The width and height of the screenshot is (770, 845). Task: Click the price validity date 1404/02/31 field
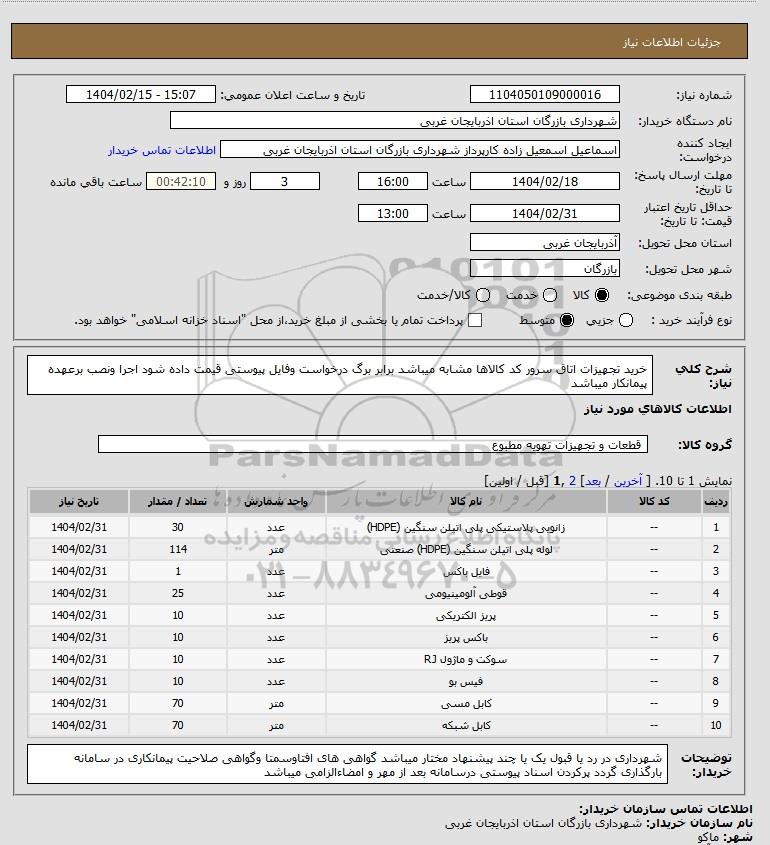pos(545,213)
